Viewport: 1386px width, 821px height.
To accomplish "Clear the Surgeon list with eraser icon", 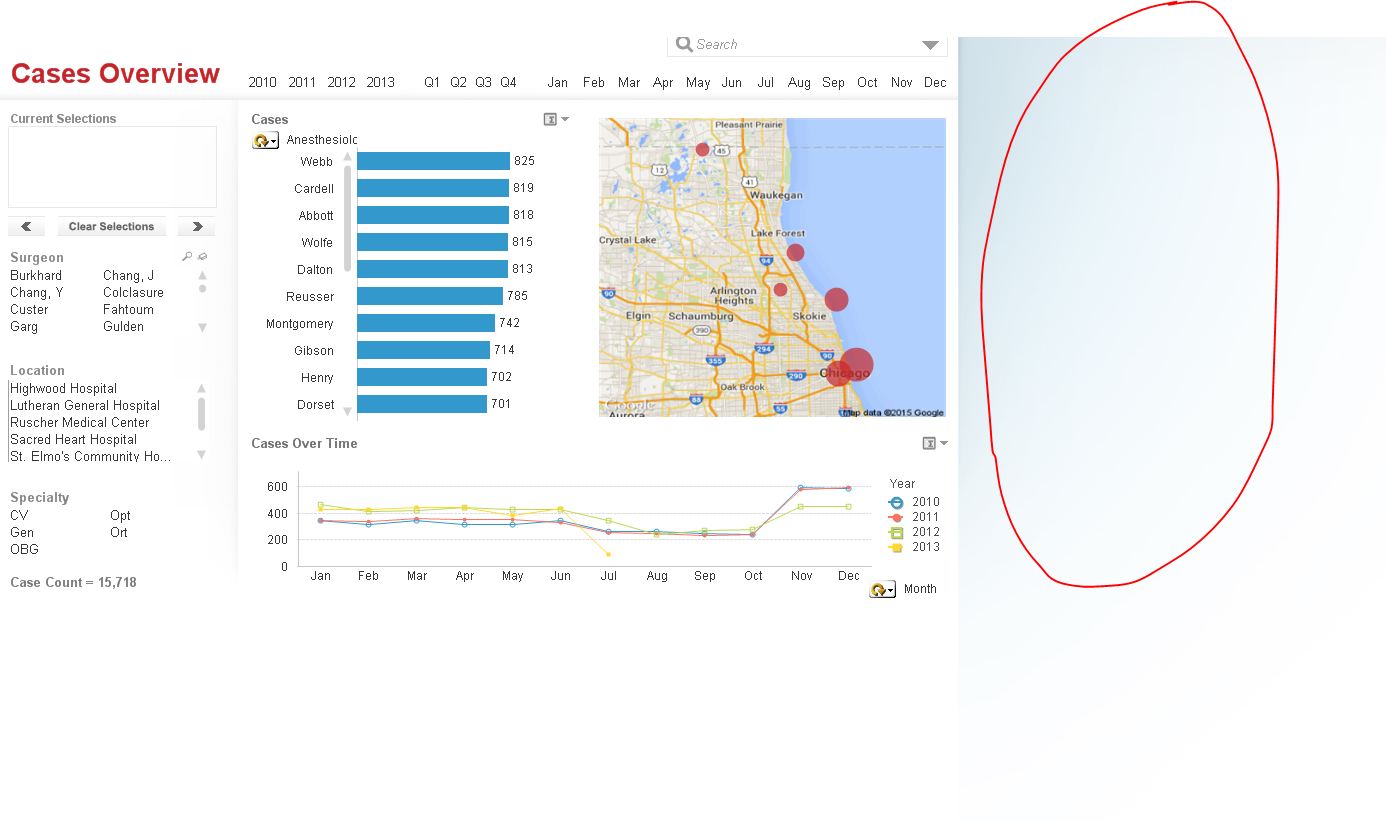I will pyautogui.click(x=202, y=257).
